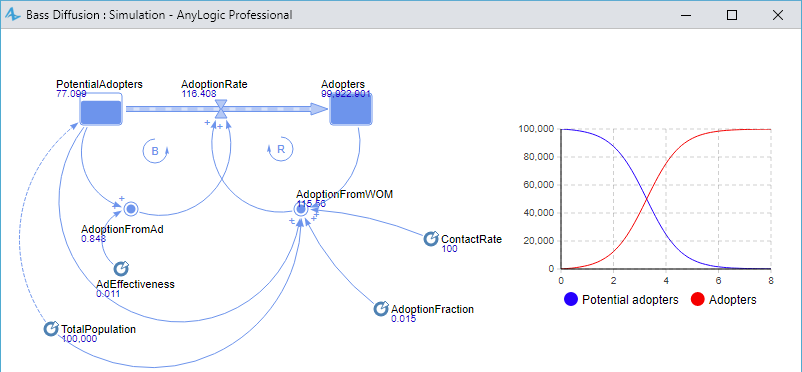Click the PotentialAdopters stock box
The width and height of the screenshot is (802, 372).
[101, 109]
